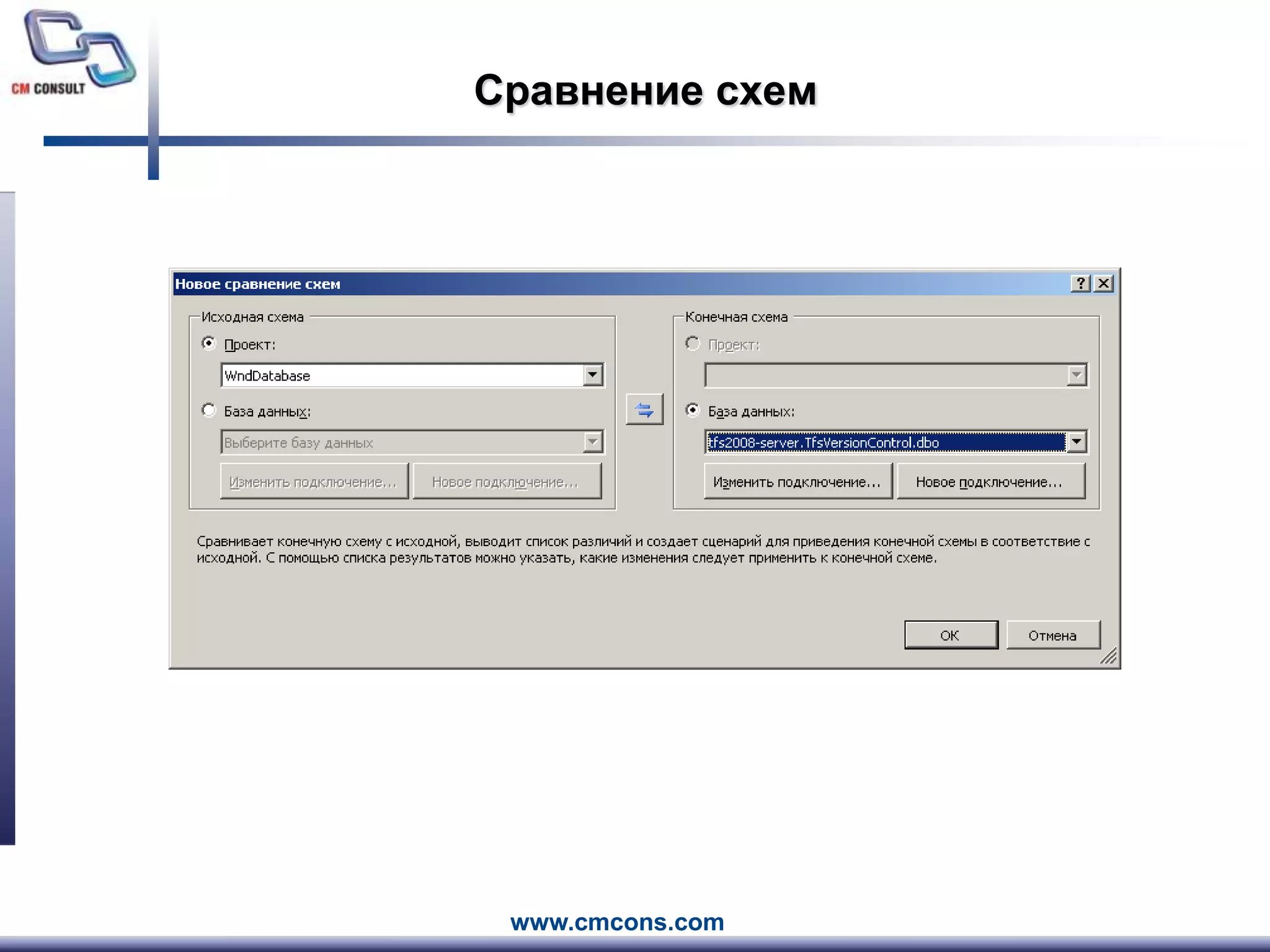This screenshot has height=952, width=1270.
Task: Click the CM Consult logo
Action: pos(73,53)
